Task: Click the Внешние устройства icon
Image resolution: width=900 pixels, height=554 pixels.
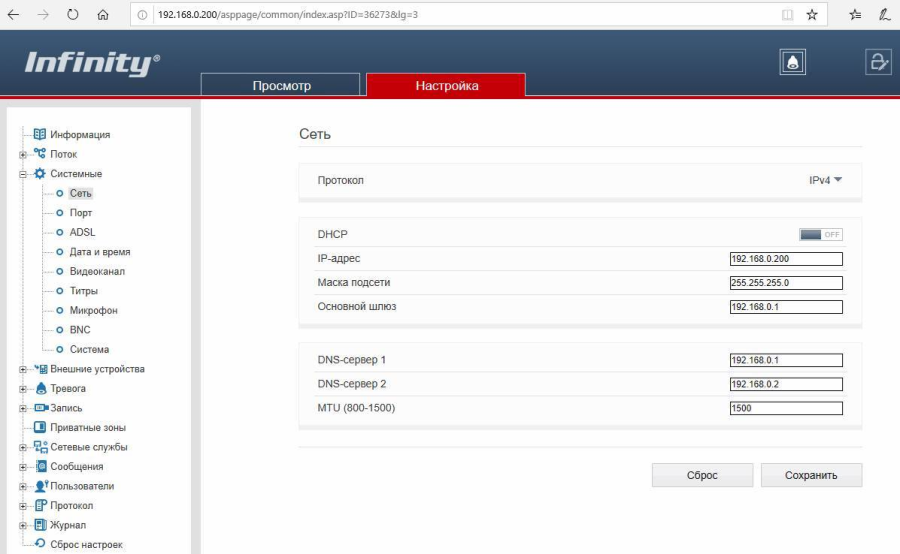Action: pos(40,369)
